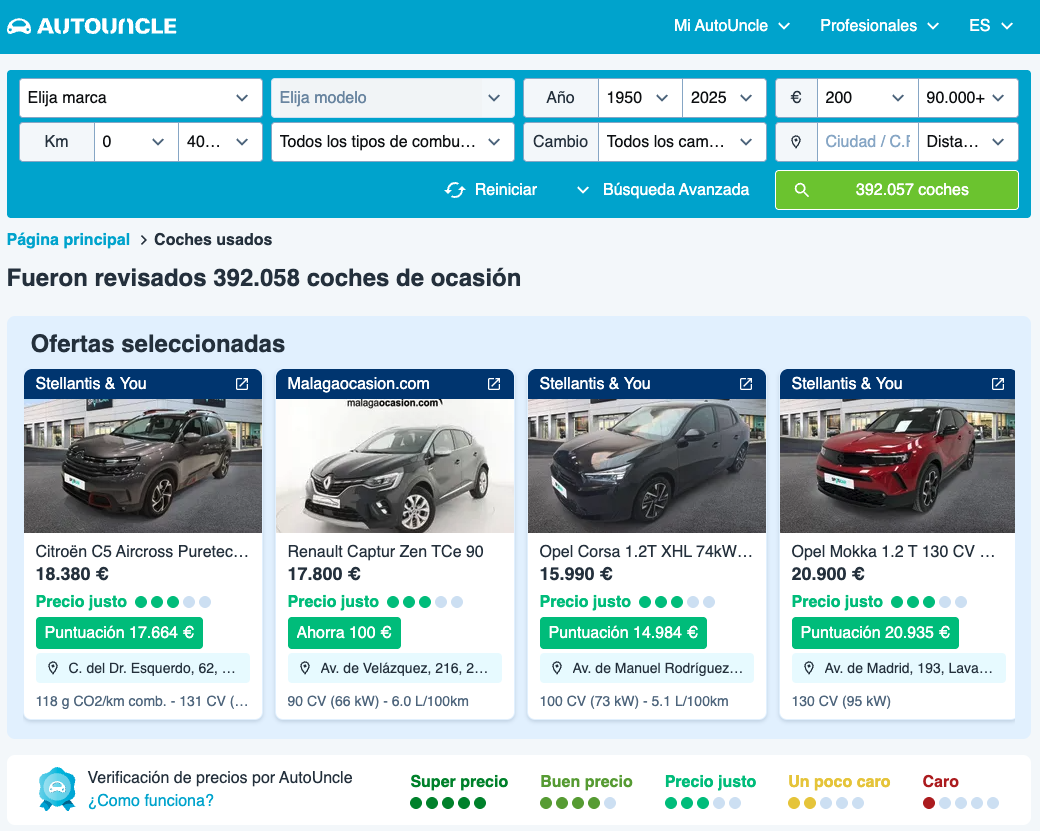Open minimum Km 0 dropdown

(x=136, y=142)
